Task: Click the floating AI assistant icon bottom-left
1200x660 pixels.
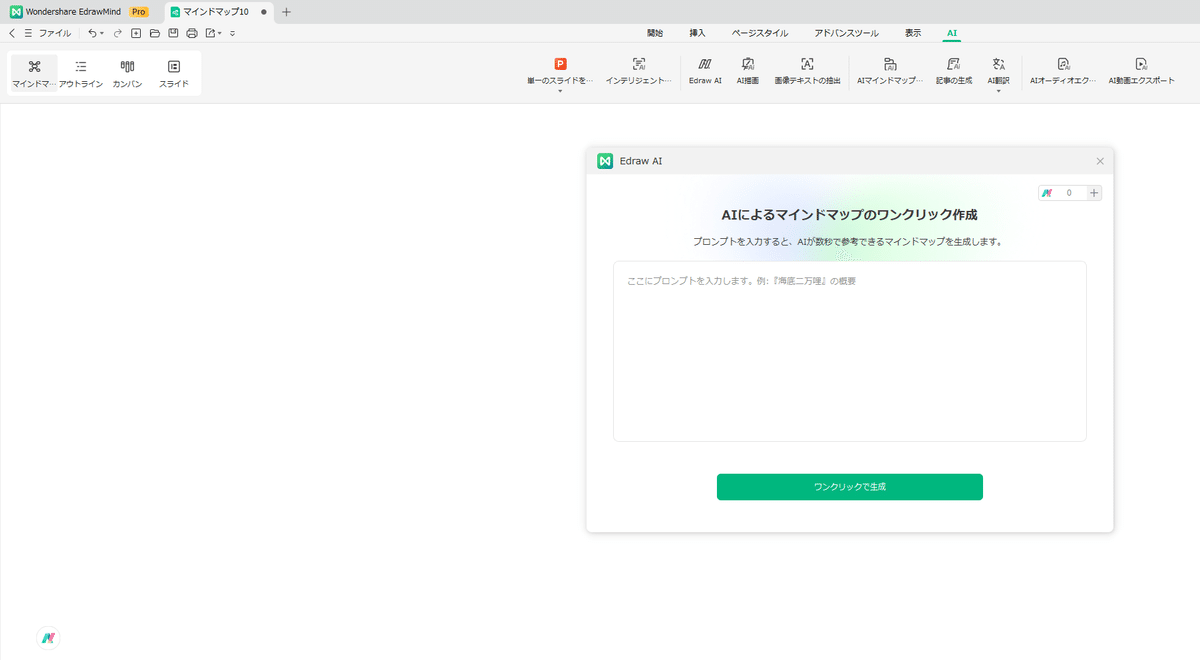Action: point(49,638)
